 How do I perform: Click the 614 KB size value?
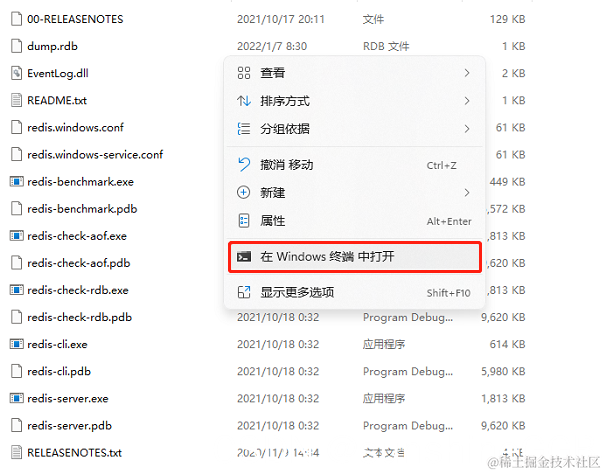(507, 344)
